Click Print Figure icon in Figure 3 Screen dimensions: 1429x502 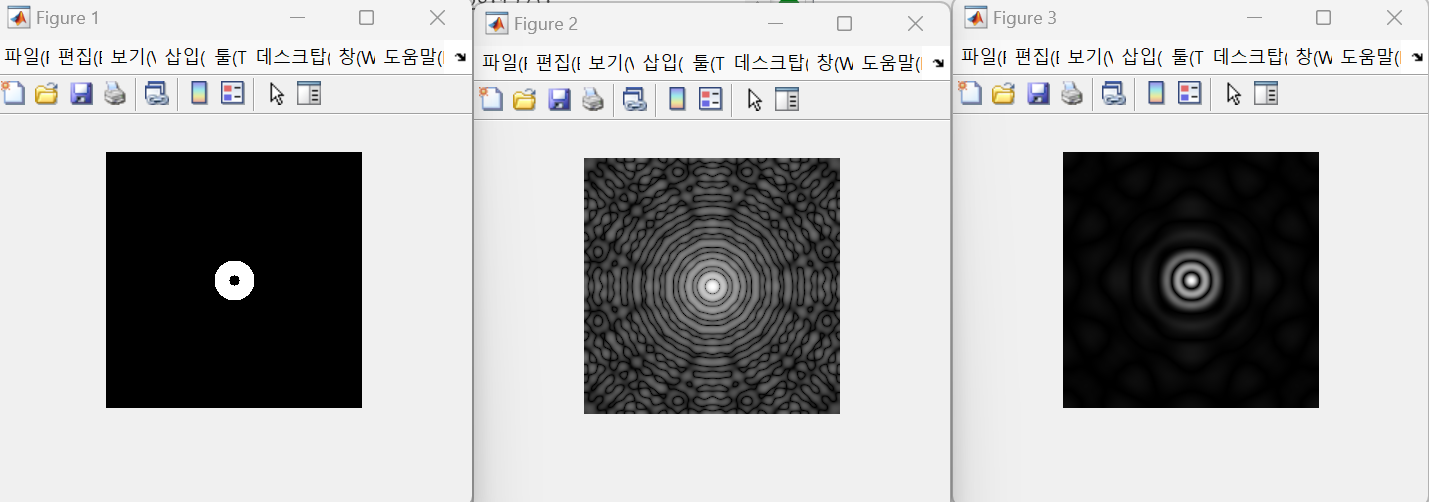(x=1072, y=93)
